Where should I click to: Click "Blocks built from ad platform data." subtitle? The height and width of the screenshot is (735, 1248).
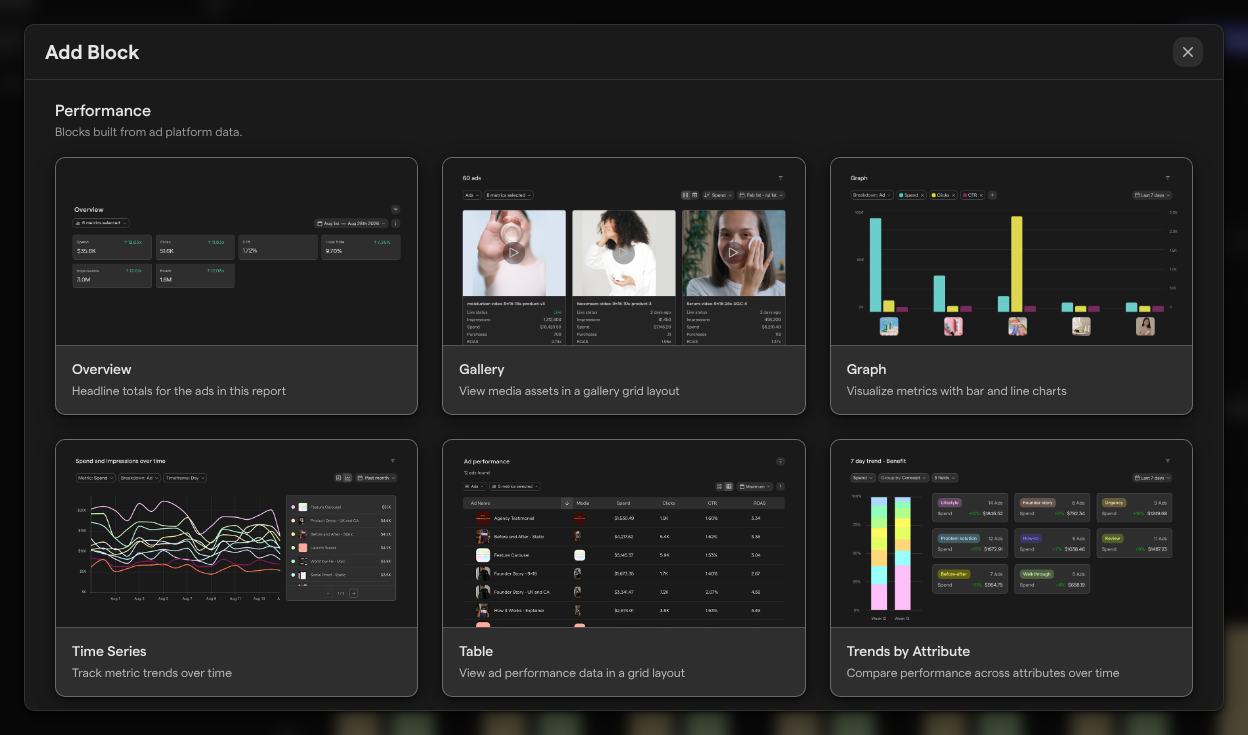149,132
